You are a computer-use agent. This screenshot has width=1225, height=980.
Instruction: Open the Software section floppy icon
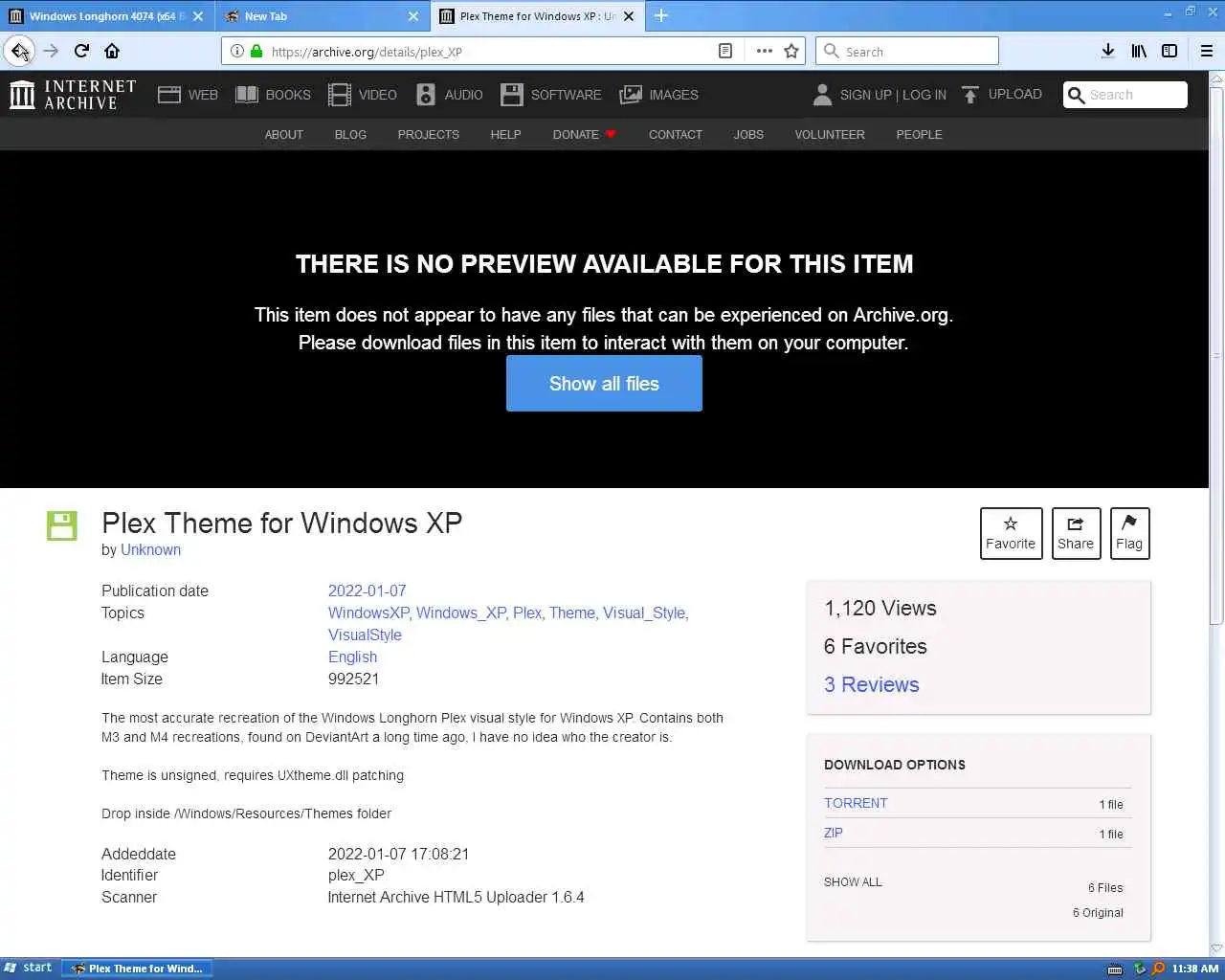point(512,95)
